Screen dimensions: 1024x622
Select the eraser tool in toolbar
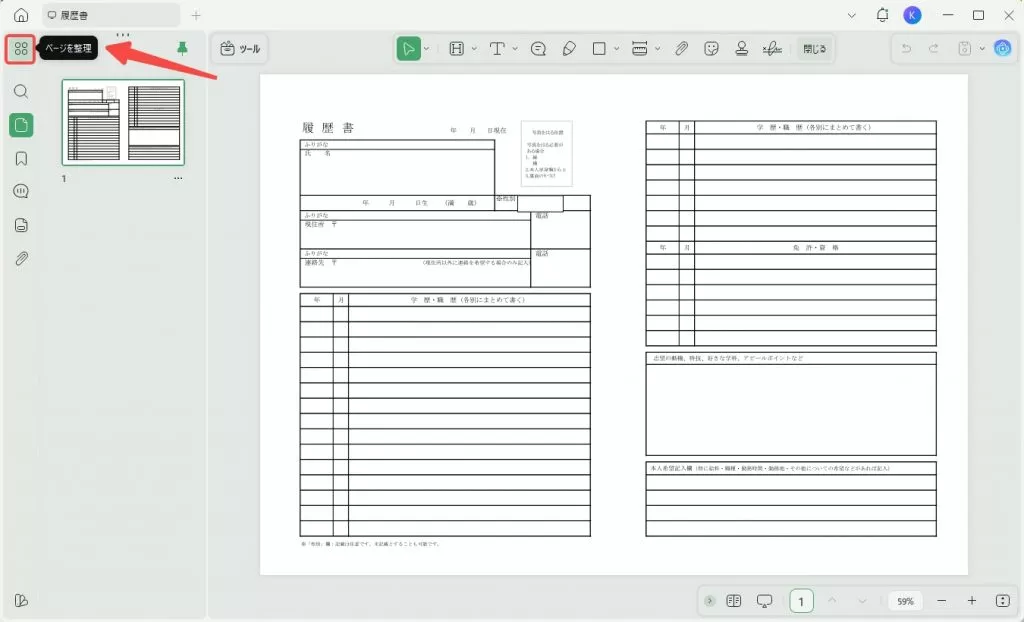coord(569,48)
